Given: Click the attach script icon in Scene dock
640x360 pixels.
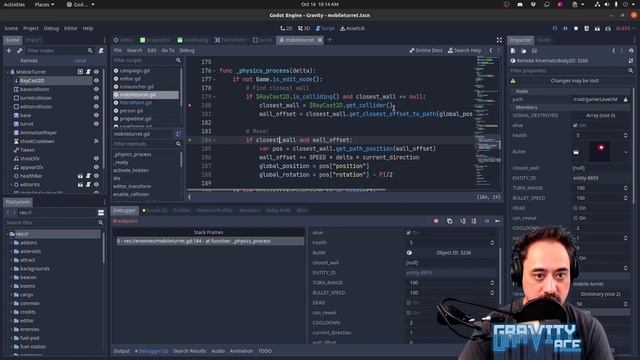Looking at the screenshot, I should 101,51.
